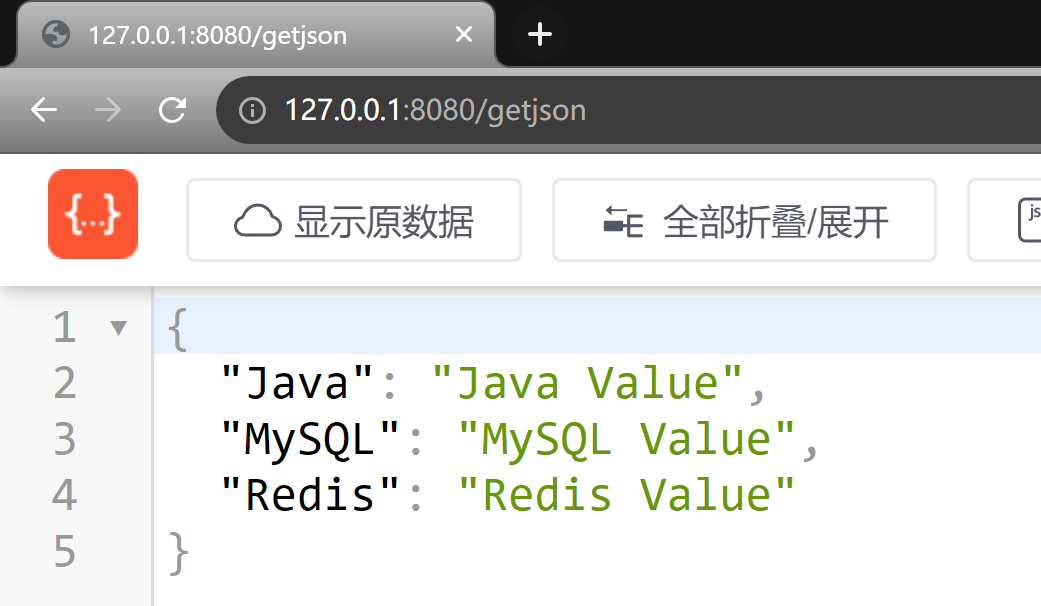
Task: Reload the page with refresh icon
Action: click(173, 110)
